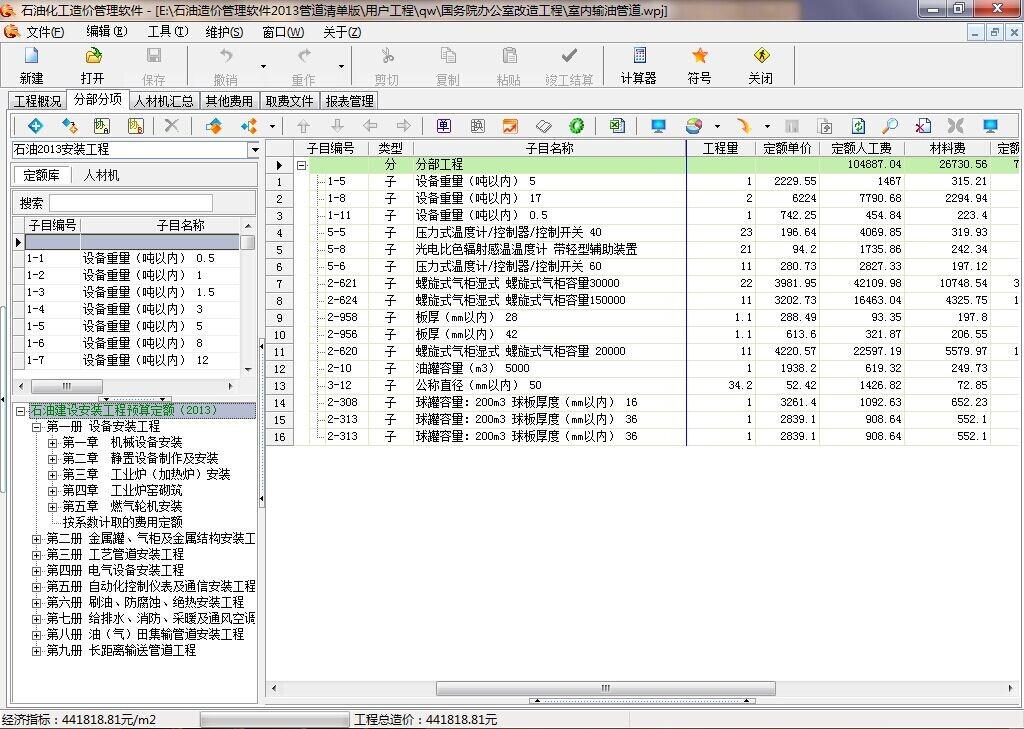Image resolution: width=1024 pixels, height=729 pixels.
Task: Click the 定额单价 column header
Action: [x=787, y=148]
